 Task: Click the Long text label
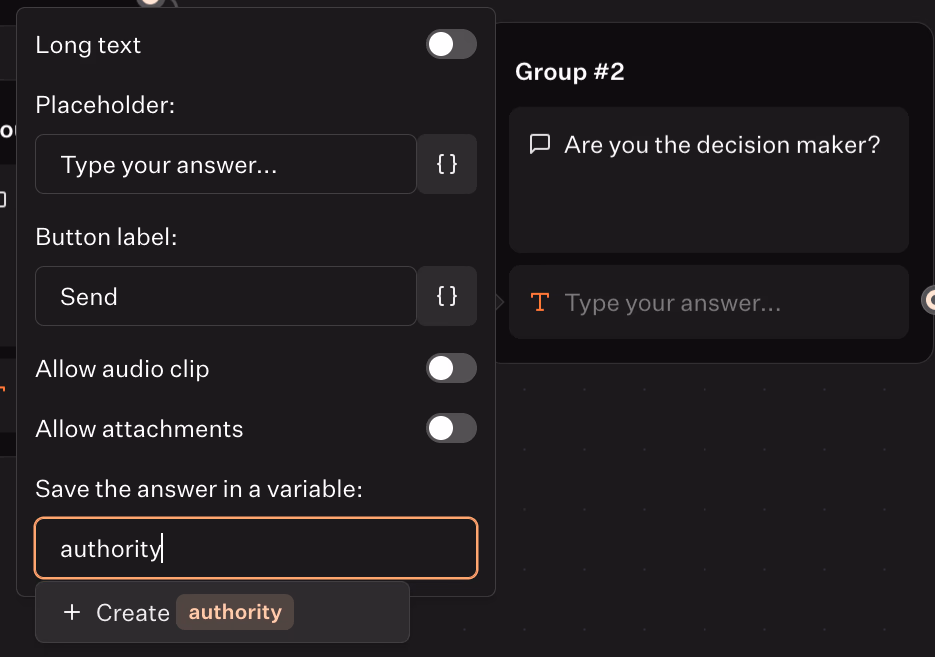pos(88,45)
